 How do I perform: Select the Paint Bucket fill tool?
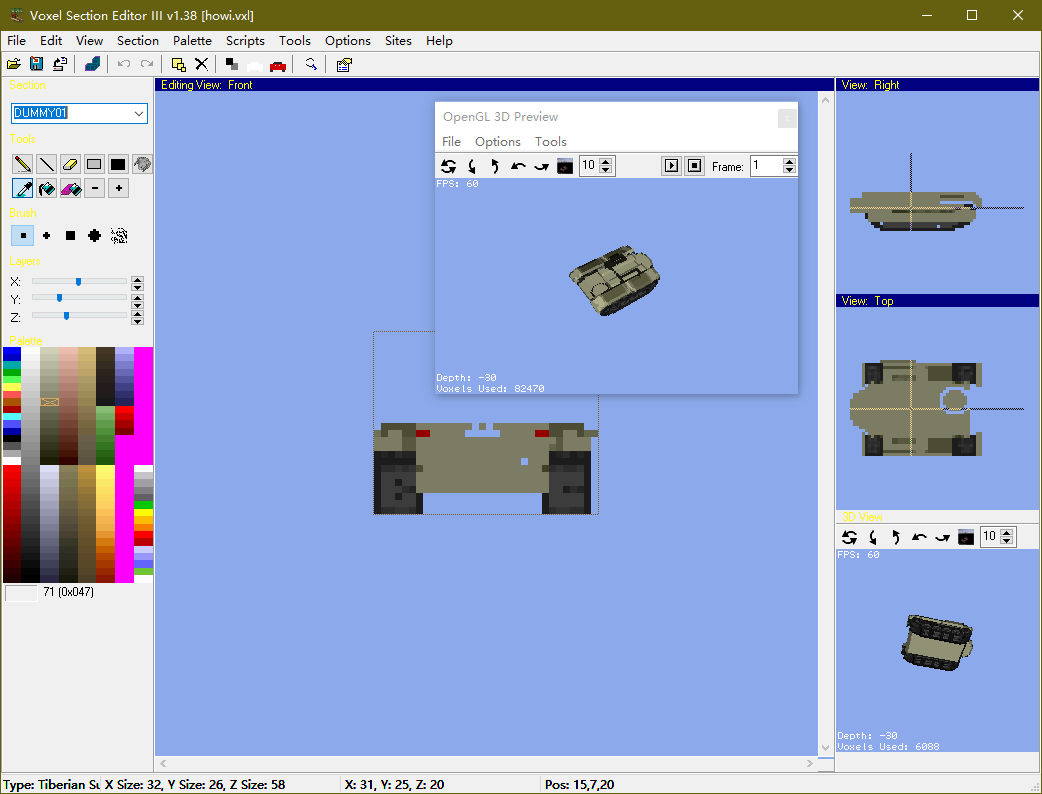(x=47, y=188)
